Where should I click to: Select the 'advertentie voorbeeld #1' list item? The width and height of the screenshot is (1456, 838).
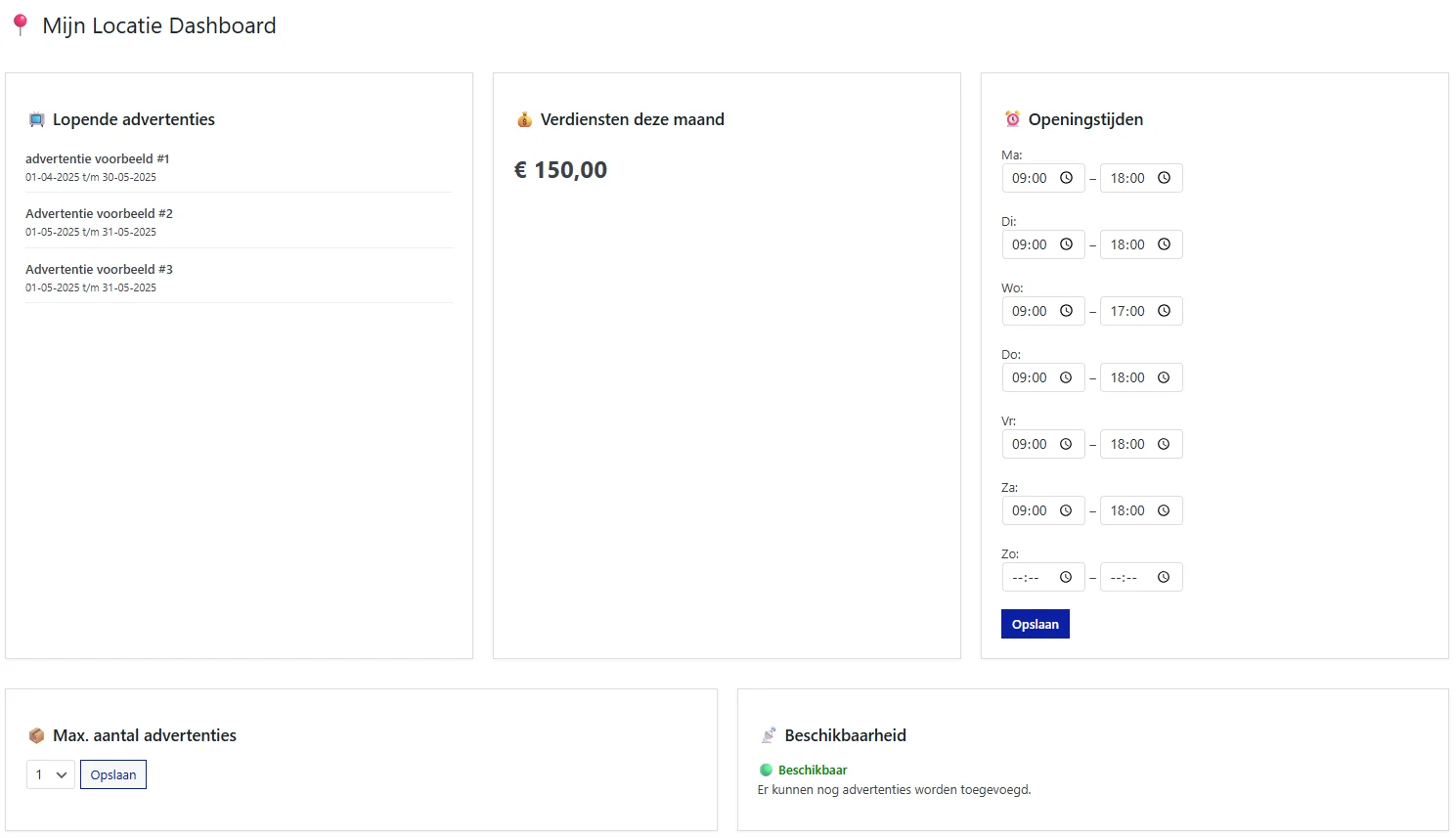tap(98, 158)
